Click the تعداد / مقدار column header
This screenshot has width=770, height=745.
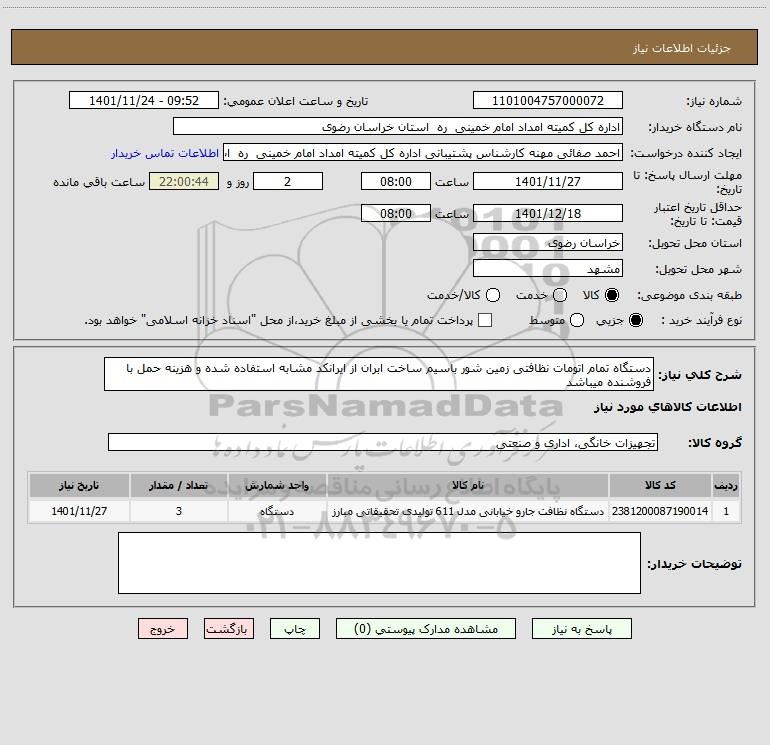(179, 485)
